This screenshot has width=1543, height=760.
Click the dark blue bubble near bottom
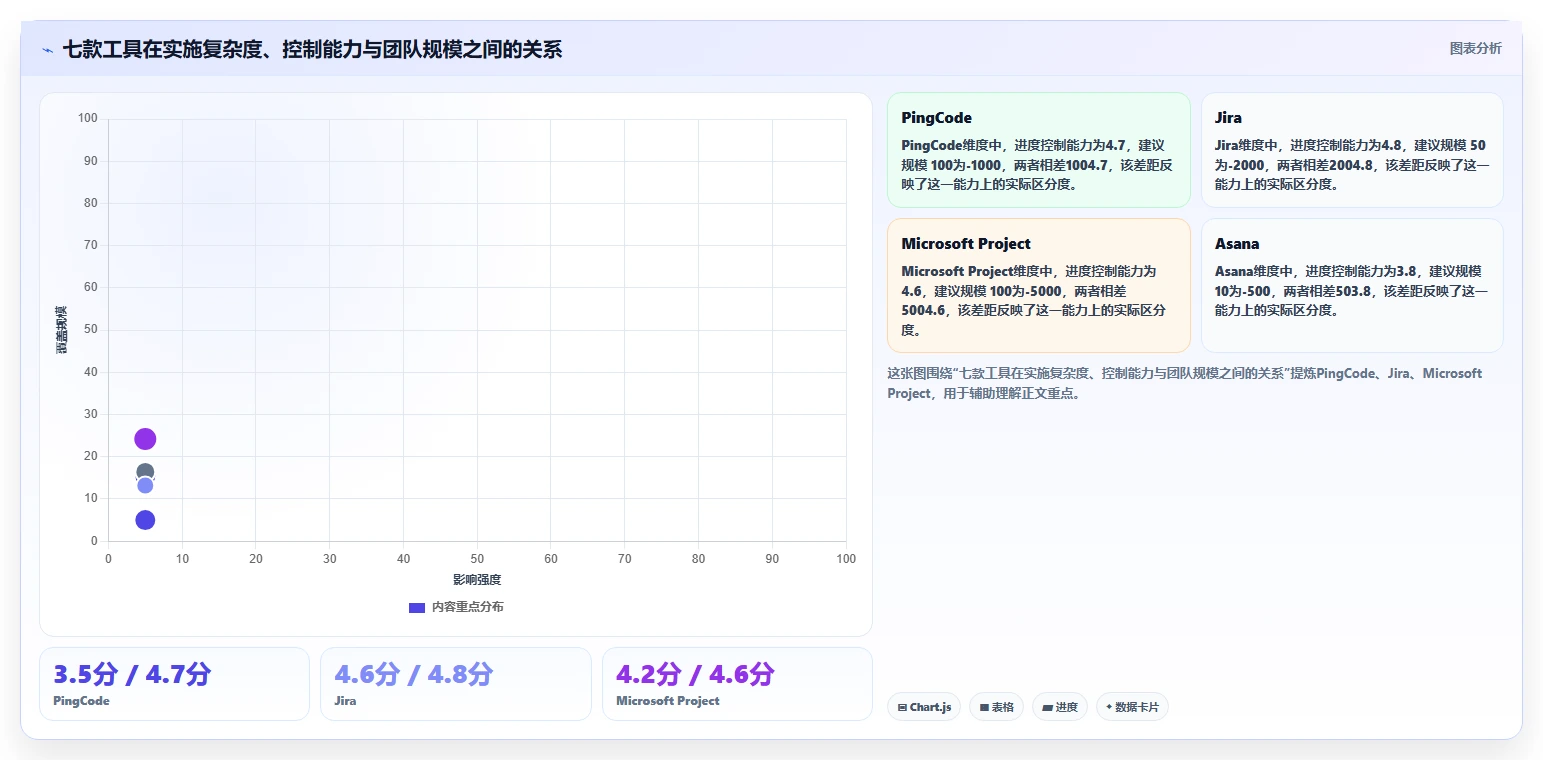click(145, 520)
